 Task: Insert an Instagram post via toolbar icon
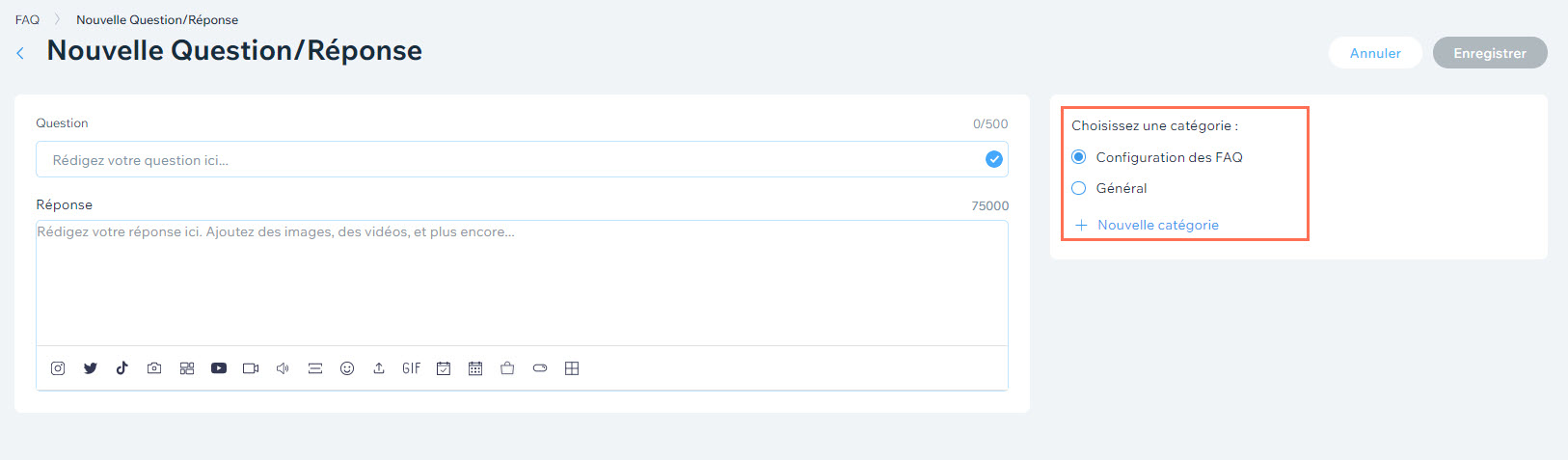[58, 368]
